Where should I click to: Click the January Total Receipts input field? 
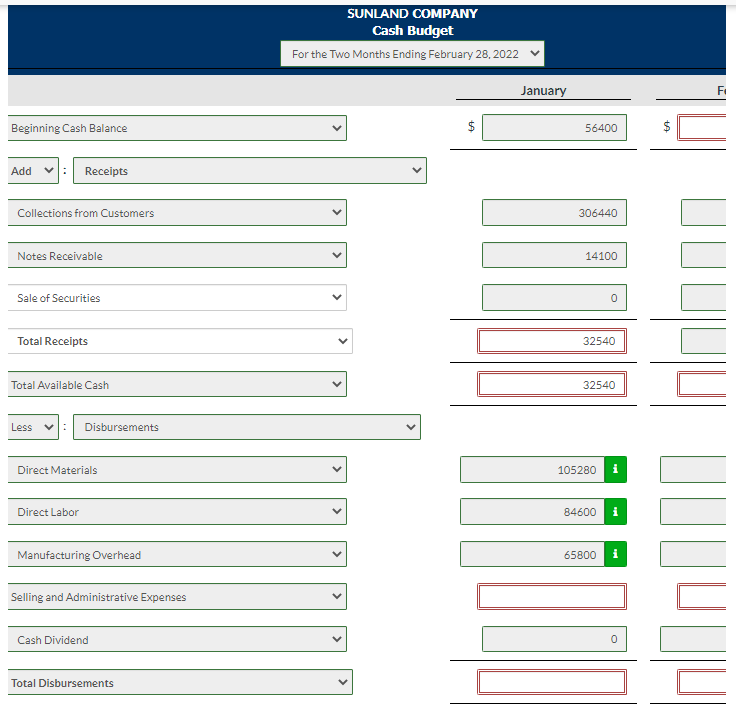point(552,341)
